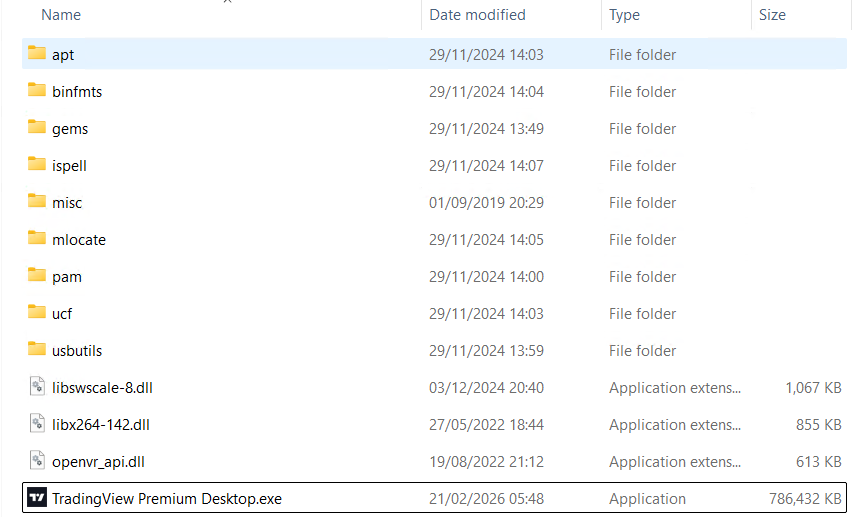Image resolution: width=857 pixels, height=517 pixels.
Task: Select the apt folder icon
Action: click(x=37, y=53)
